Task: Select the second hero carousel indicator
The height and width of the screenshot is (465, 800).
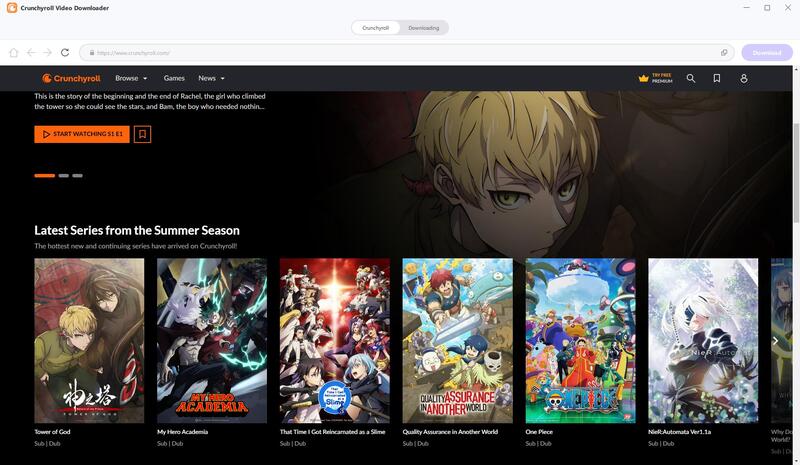Action: [63, 176]
